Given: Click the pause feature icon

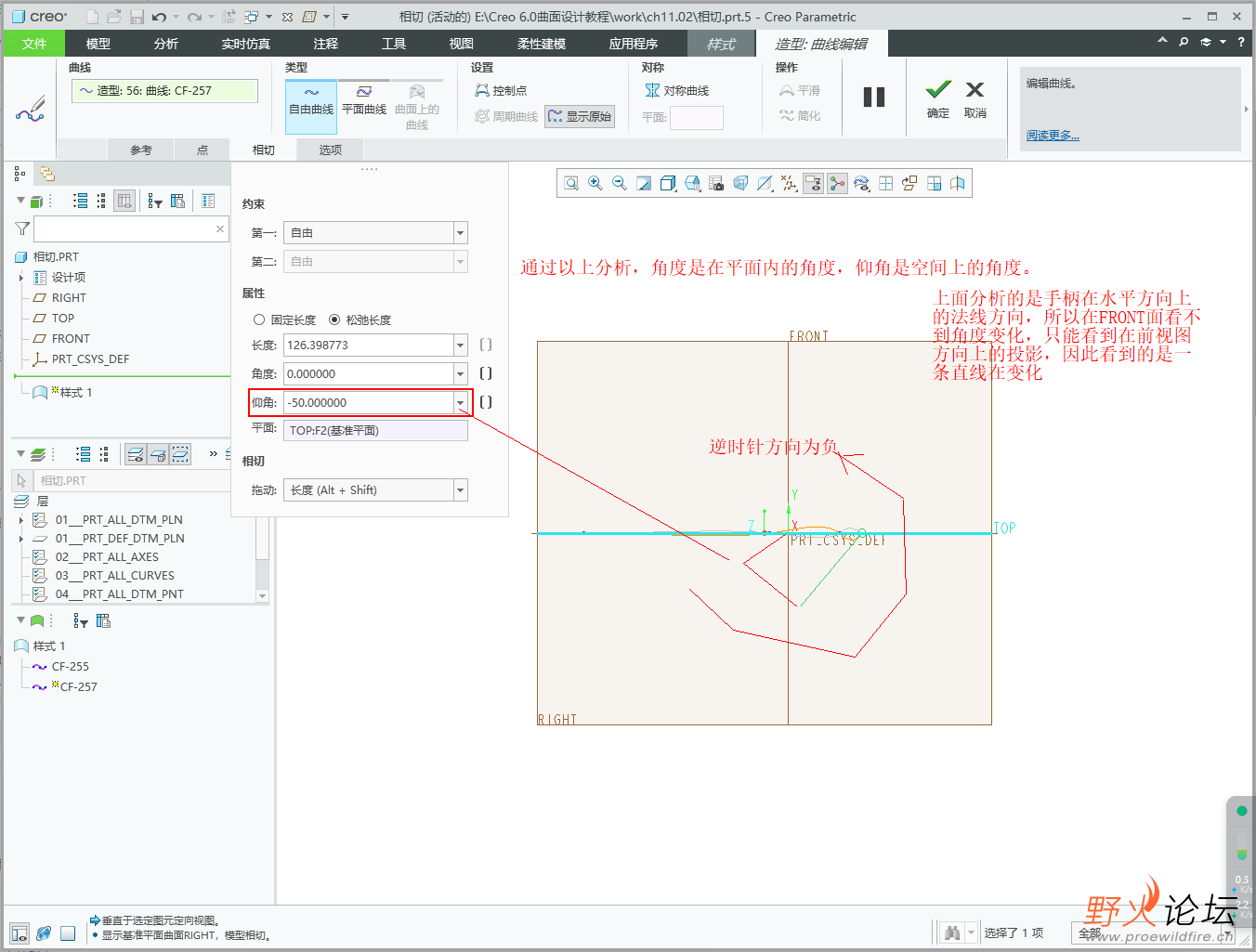Looking at the screenshot, I should pos(874,98).
